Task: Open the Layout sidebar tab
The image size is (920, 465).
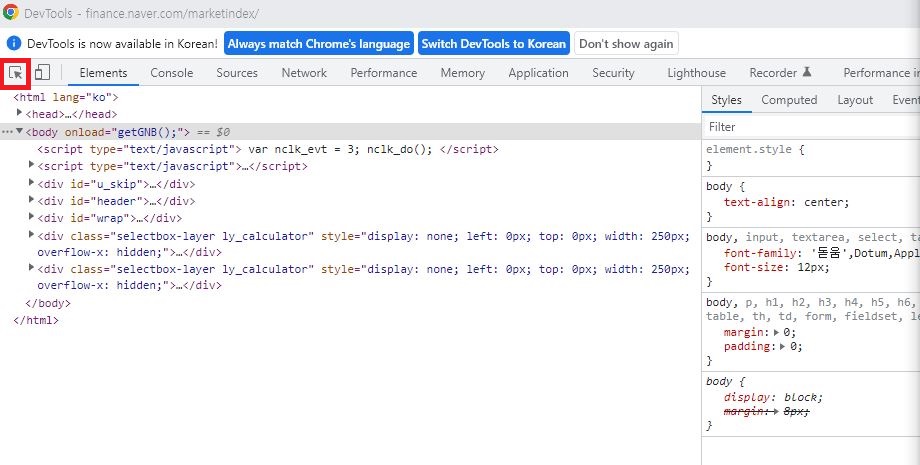Action: (855, 100)
